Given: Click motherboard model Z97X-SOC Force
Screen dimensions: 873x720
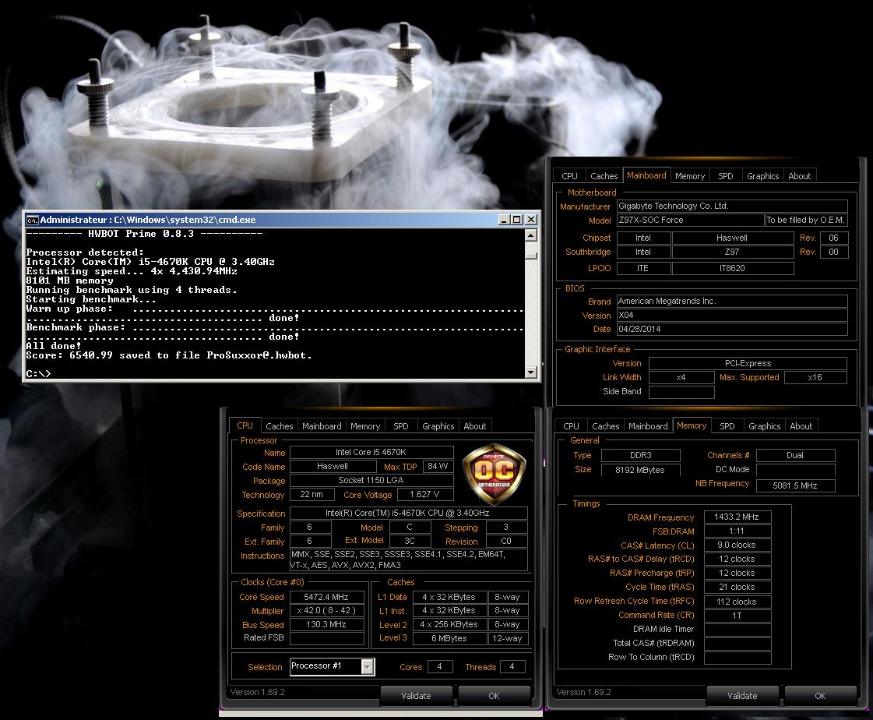Looking at the screenshot, I should [690, 220].
